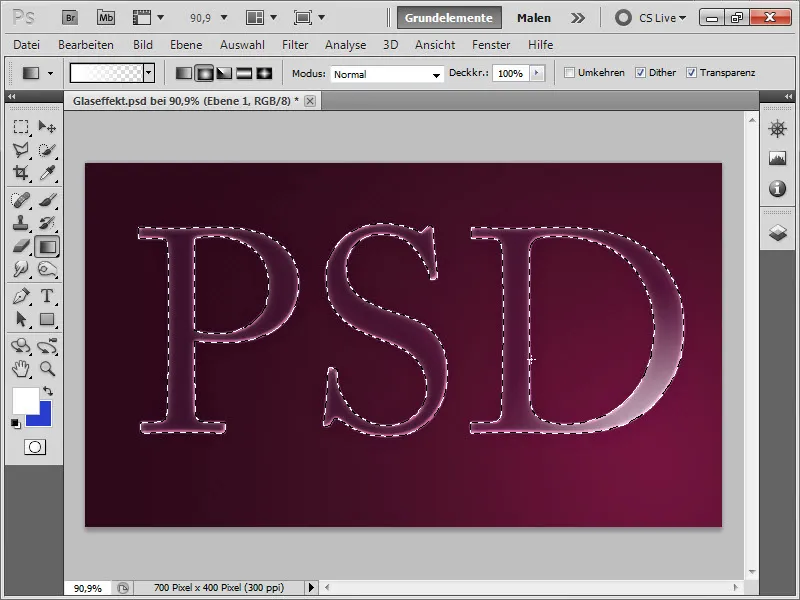Choose diamond gradient style
Viewport: 800px width, 600px height.
[264, 73]
